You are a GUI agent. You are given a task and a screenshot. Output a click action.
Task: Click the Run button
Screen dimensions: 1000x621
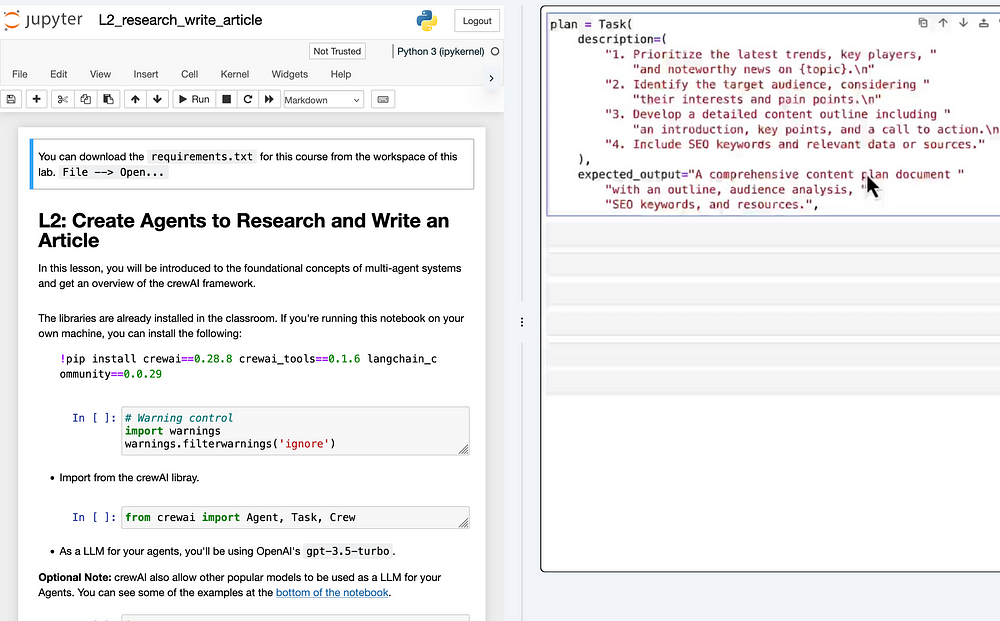click(x=193, y=99)
